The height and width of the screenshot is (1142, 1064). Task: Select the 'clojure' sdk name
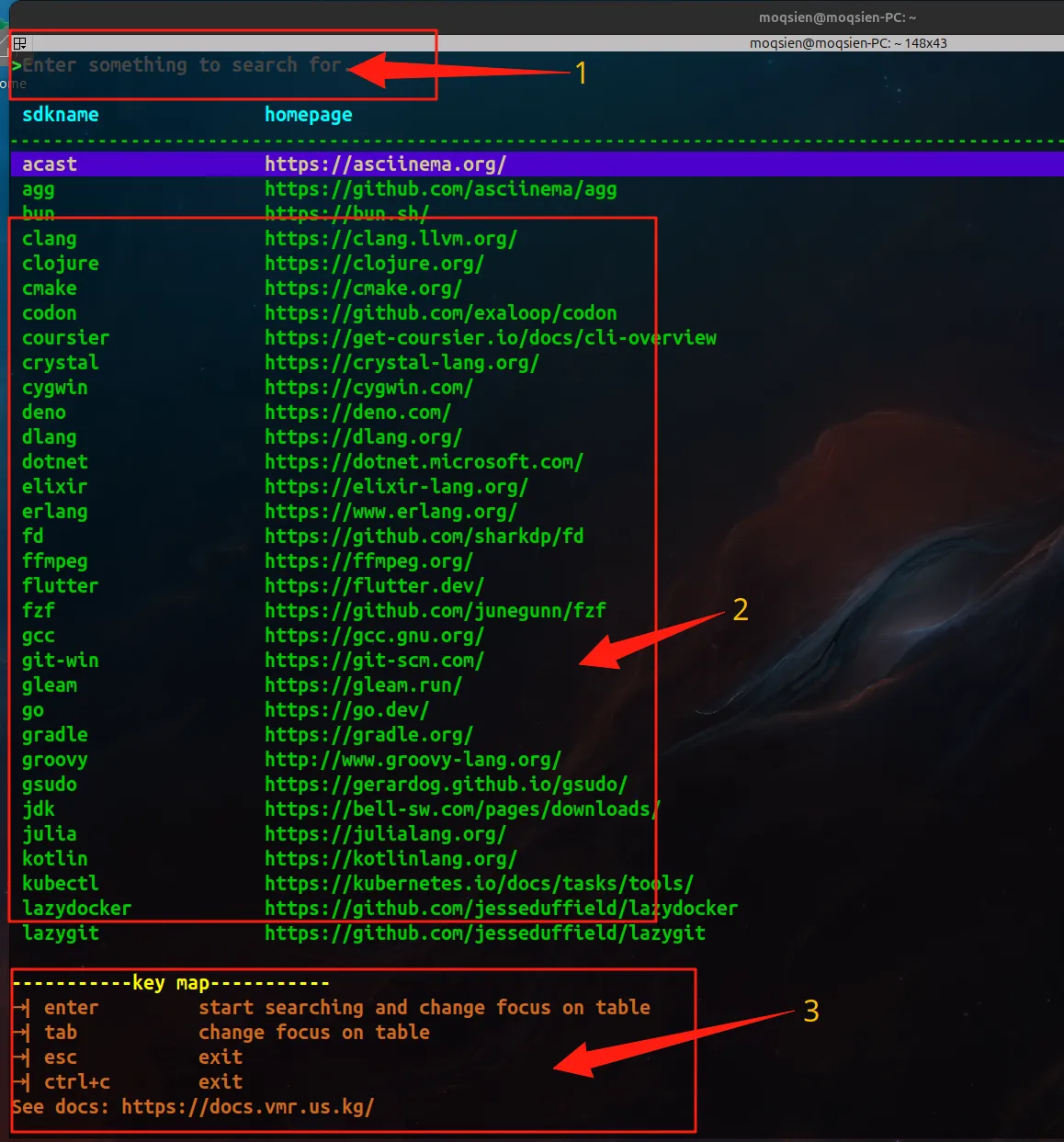click(61, 264)
